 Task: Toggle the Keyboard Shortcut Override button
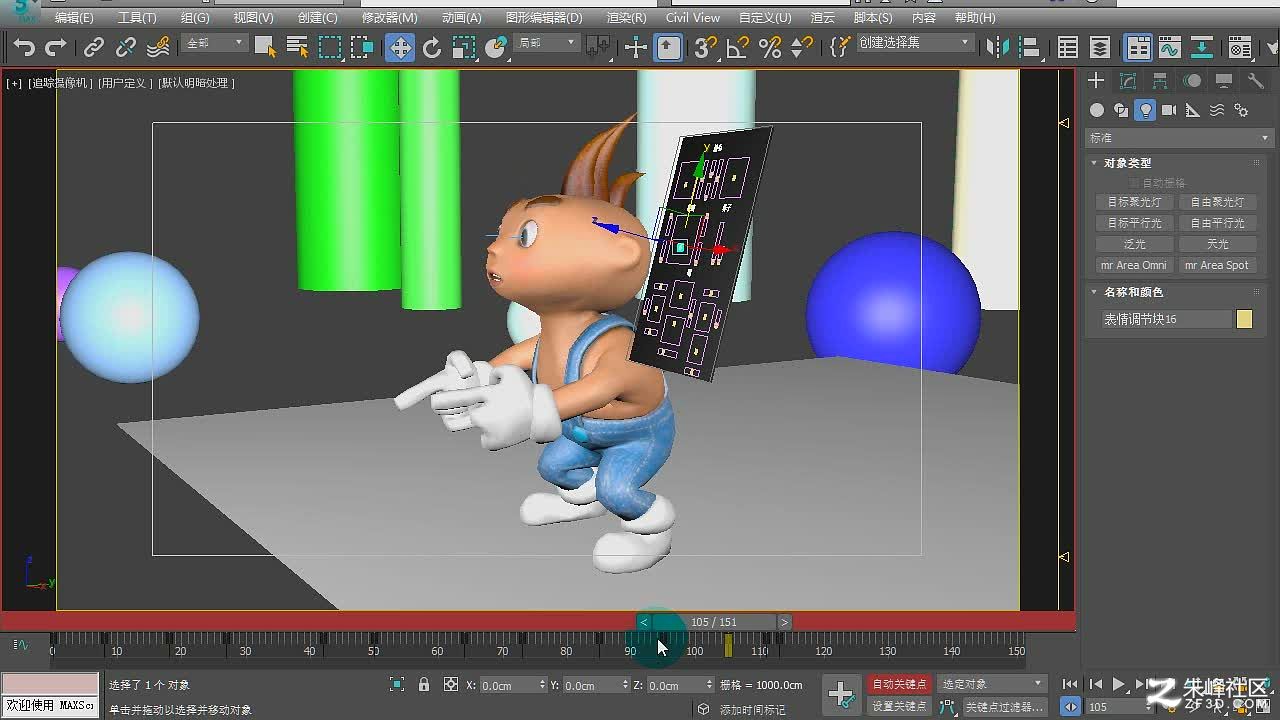pos(668,47)
